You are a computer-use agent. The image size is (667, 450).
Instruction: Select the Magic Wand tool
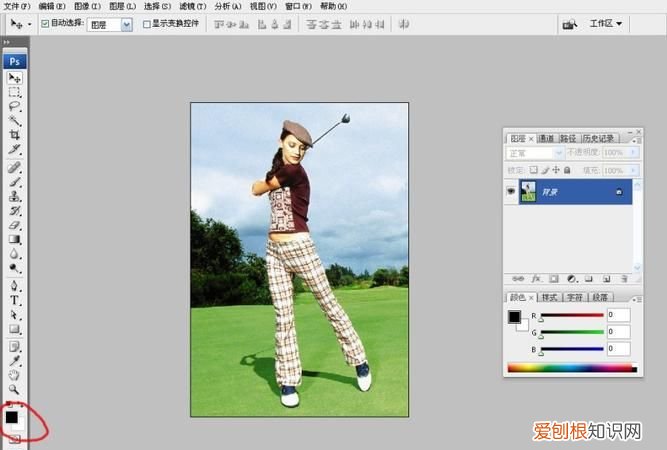coord(15,121)
